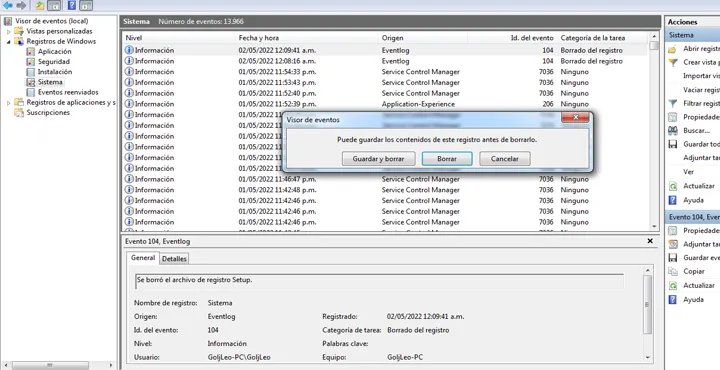Open the Ver action submenu

tap(688, 172)
